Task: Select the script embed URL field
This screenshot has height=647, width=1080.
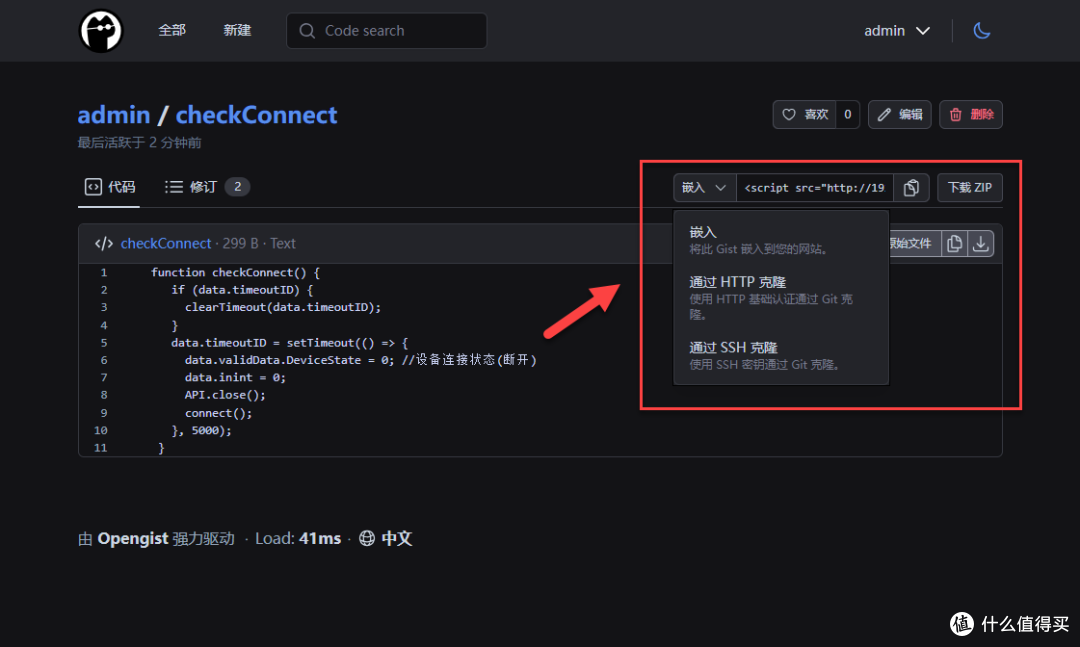Action: (815, 187)
